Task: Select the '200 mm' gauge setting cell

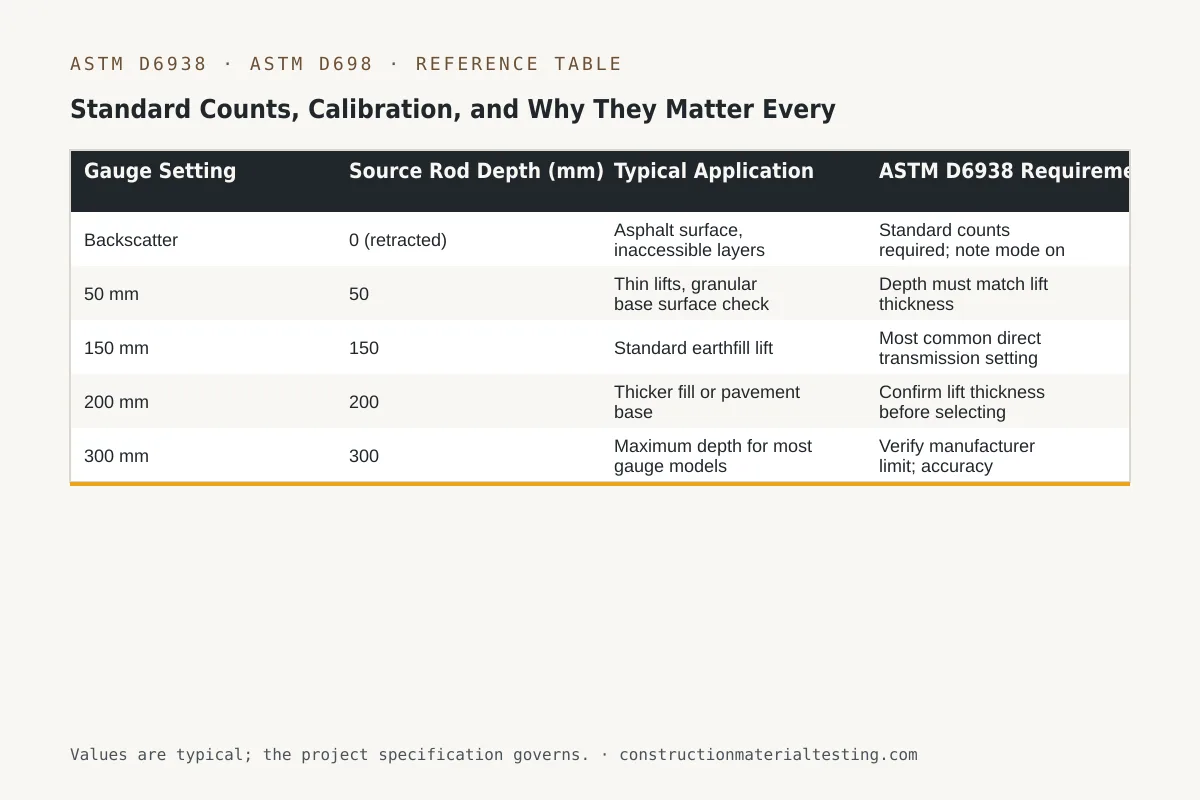Action: [x=116, y=402]
